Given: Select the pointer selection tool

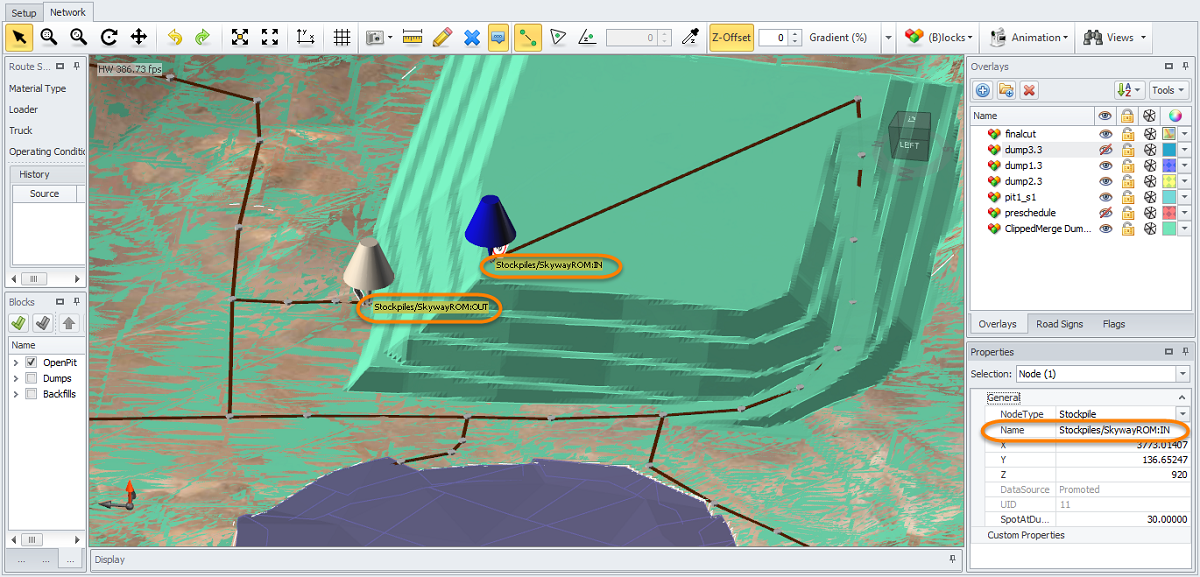Looking at the screenshot, I should pos(19,38).
